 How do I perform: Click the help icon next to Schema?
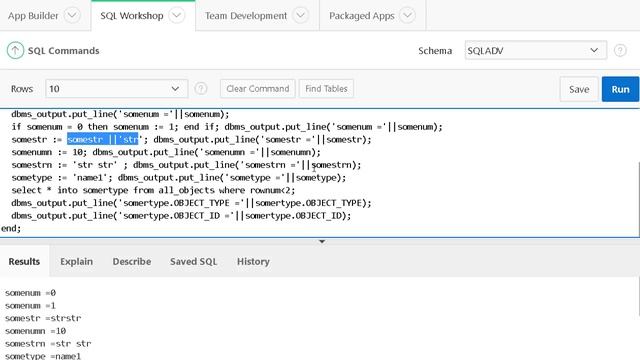[x=620, y=51]
